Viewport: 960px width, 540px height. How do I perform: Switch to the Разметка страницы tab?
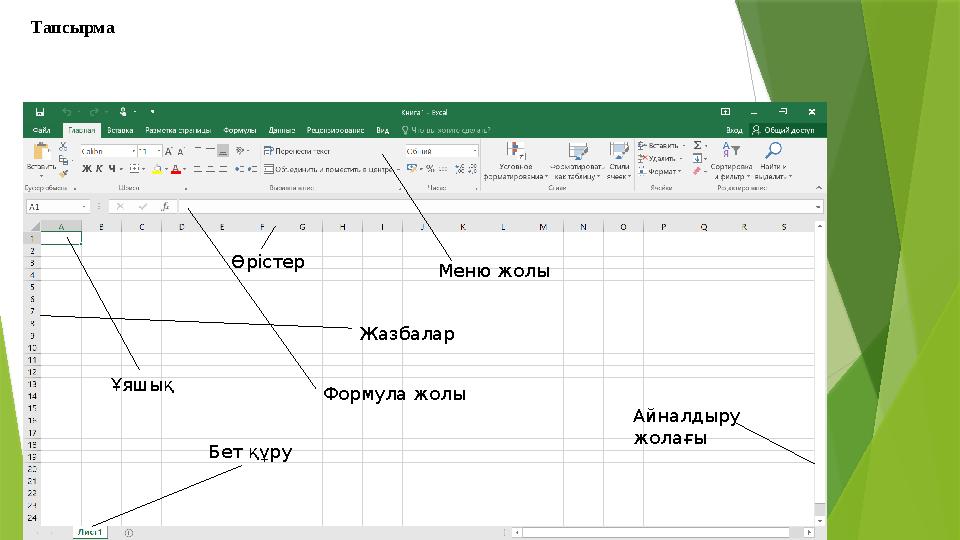[x=178, y=130]
